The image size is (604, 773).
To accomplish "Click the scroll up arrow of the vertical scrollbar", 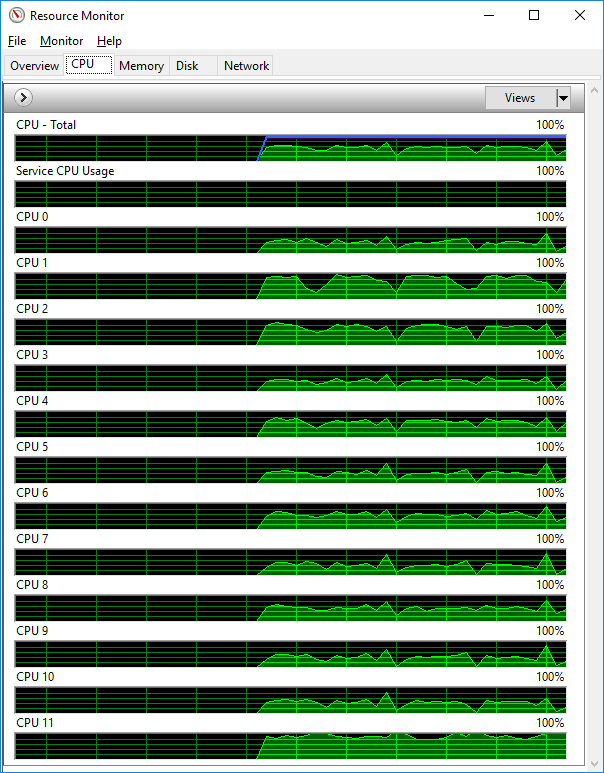I will click(594, 91).
